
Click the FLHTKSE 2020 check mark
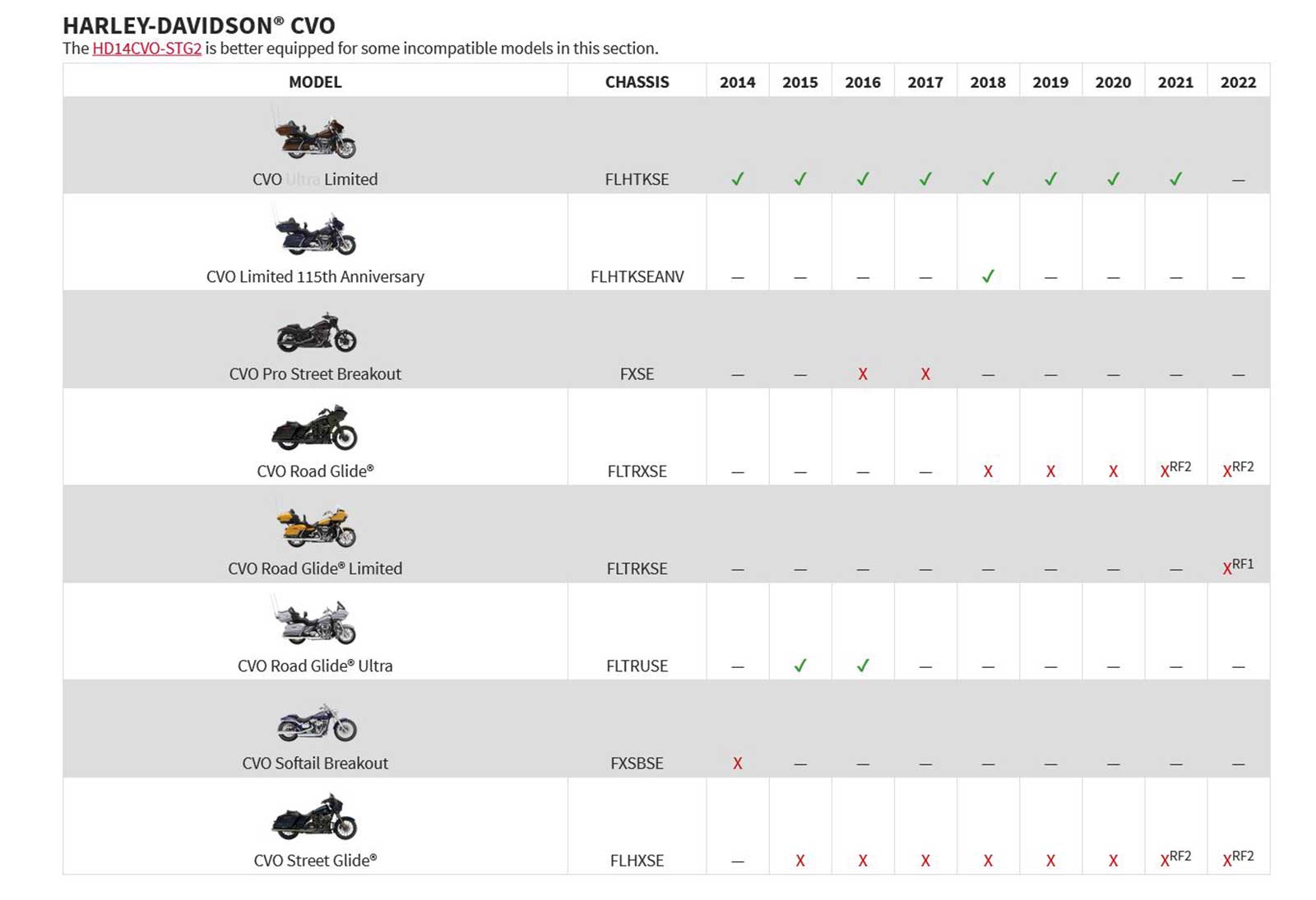point(1113,179)
